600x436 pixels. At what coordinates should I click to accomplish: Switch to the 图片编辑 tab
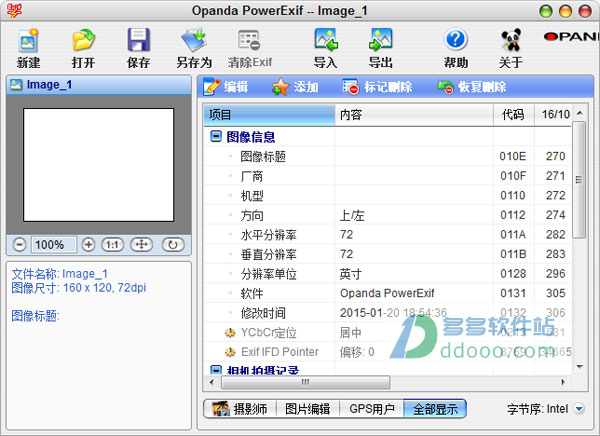(x=308, y=409)
